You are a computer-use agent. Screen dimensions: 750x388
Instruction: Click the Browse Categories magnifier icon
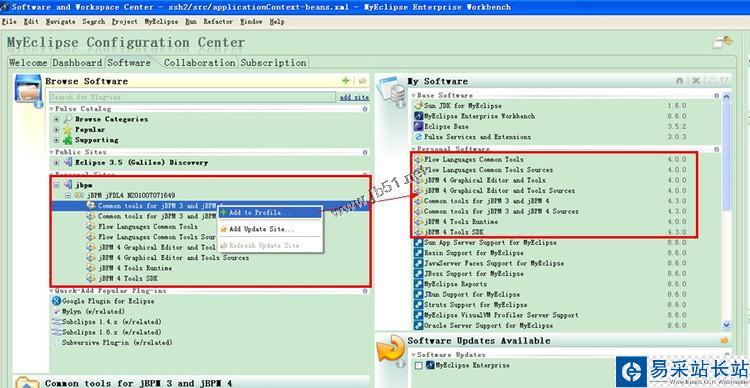pyautogui.click(x=68, y=119)
